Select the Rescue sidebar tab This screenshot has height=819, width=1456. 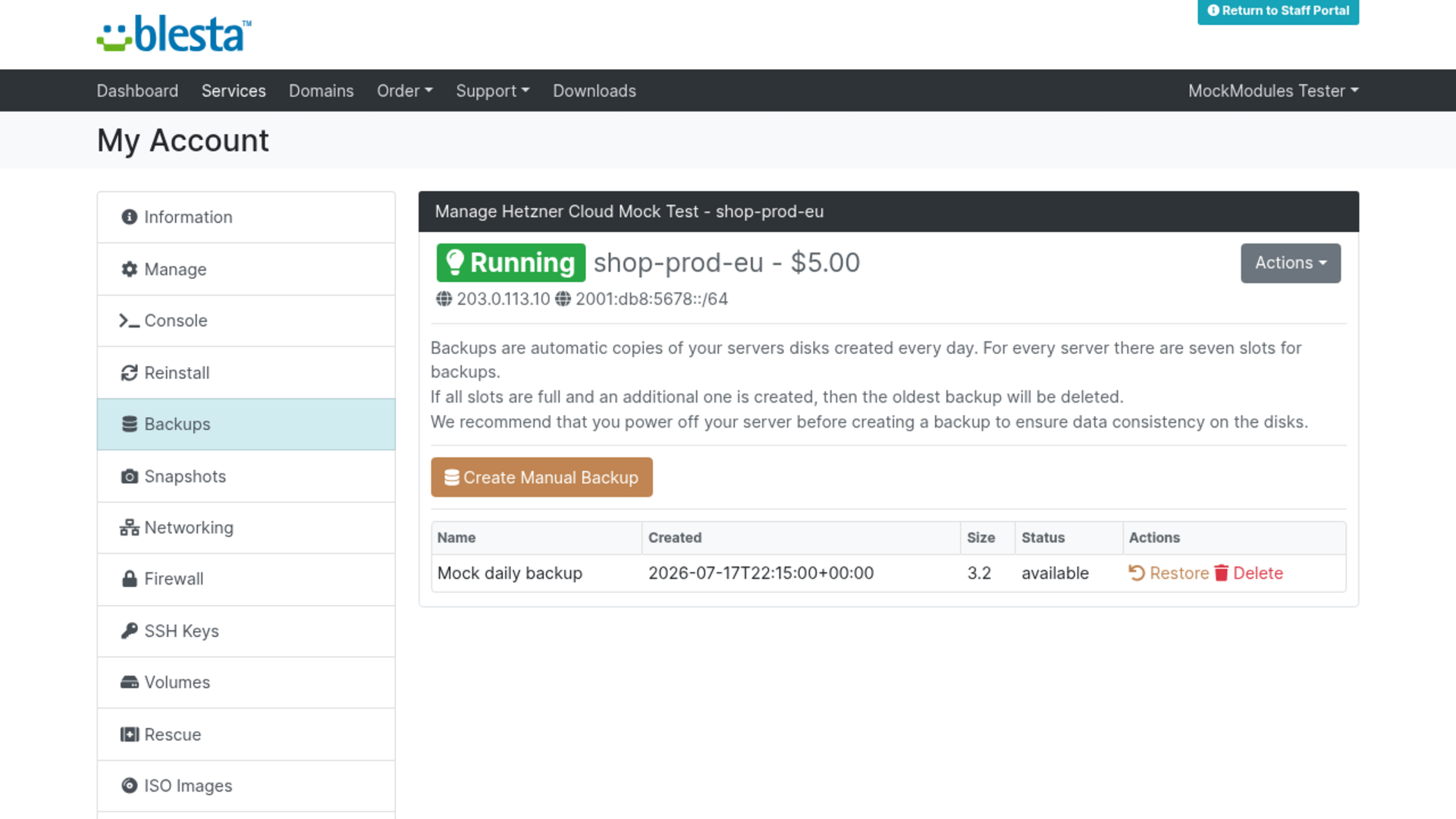tap(246, 735)
